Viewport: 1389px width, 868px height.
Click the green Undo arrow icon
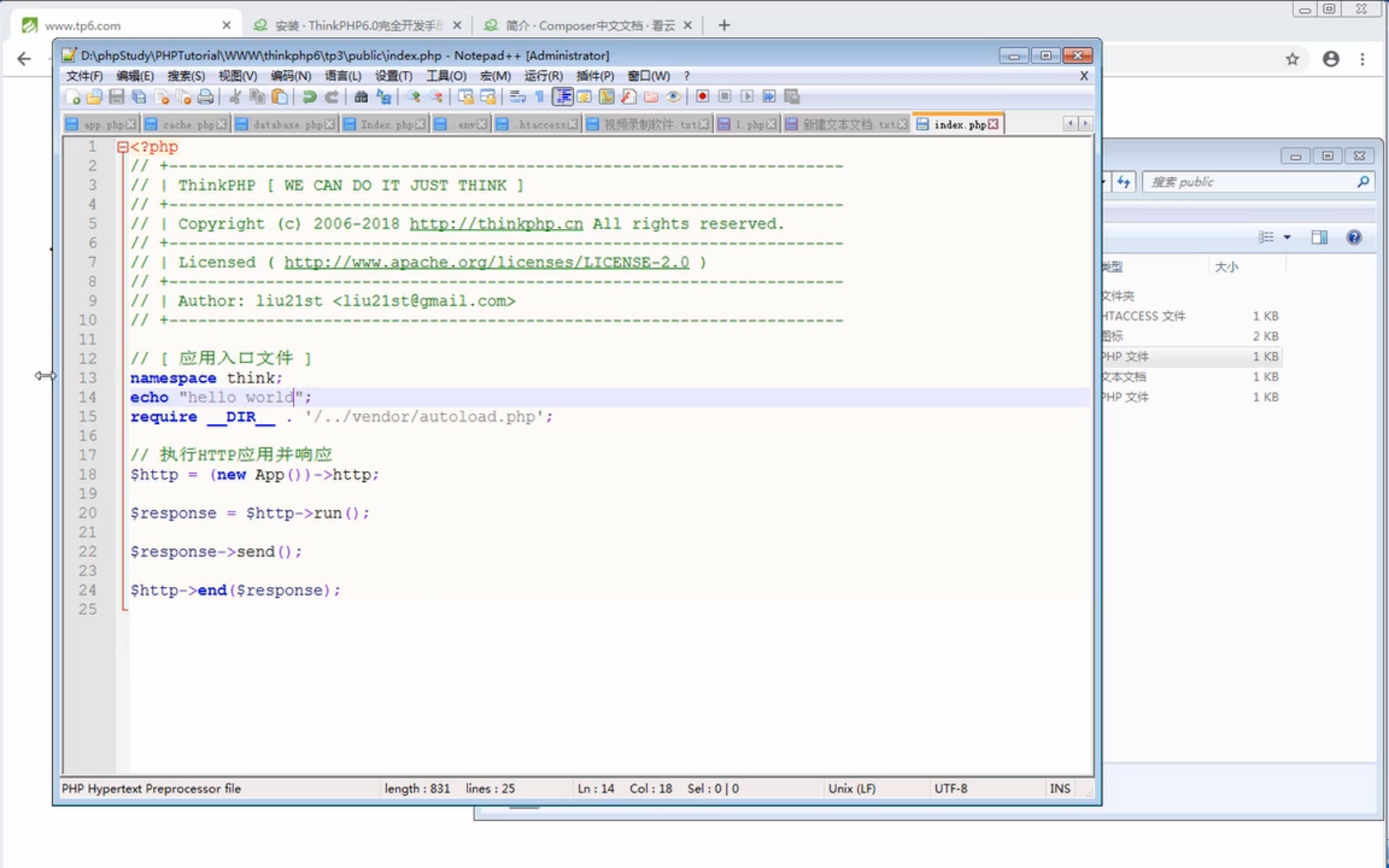click(309, 97)
